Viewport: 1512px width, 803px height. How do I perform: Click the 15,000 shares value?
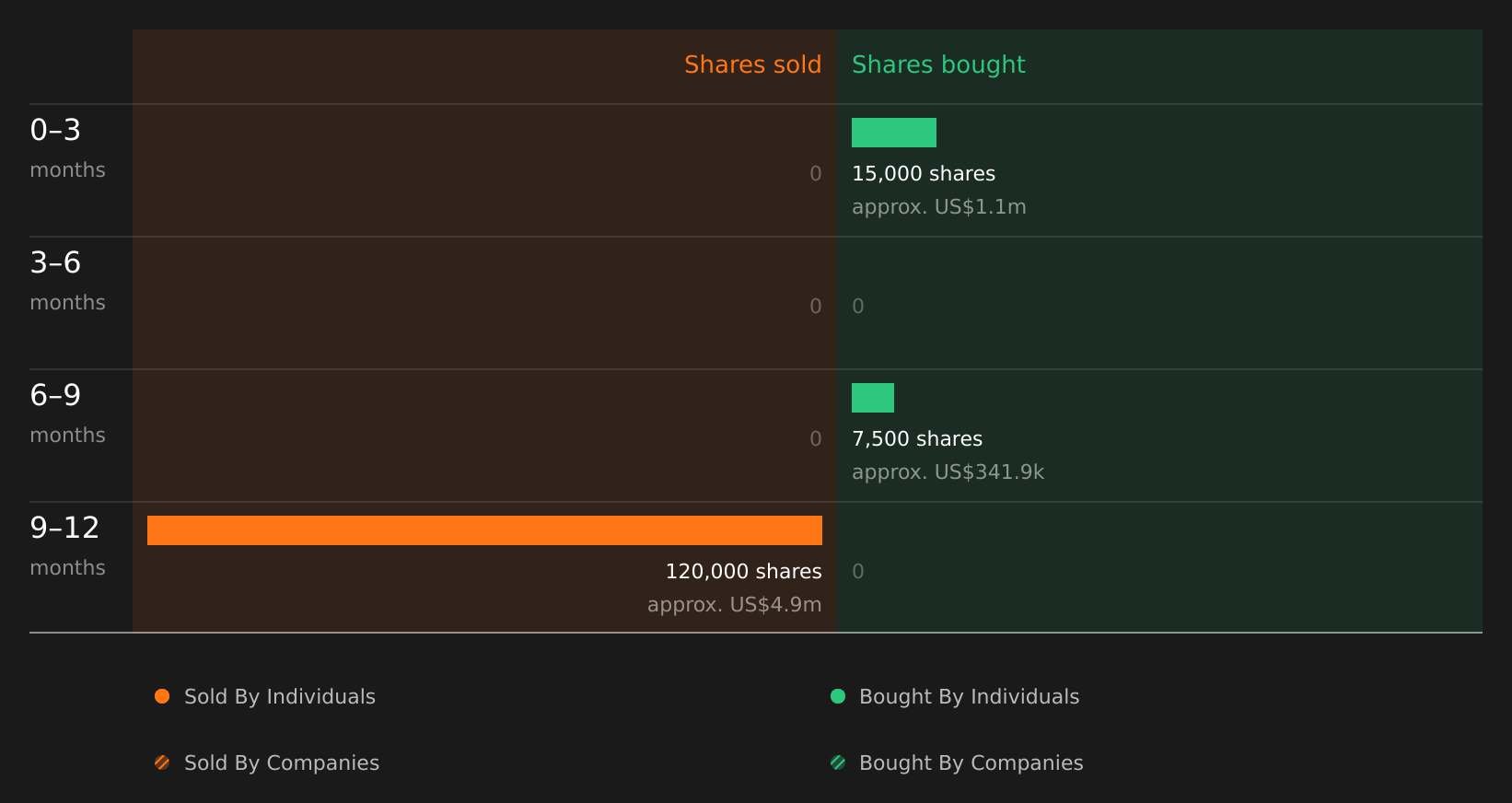pos(924,174)
